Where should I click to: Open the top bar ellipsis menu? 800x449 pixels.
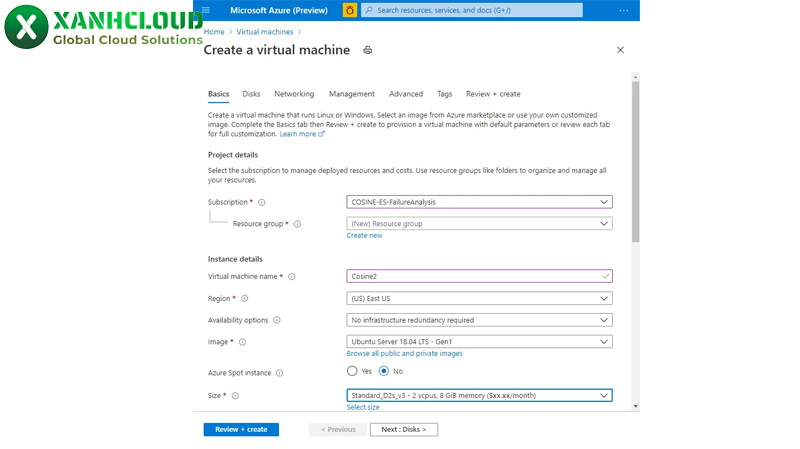pyautogui.click(x=623, y=10)
